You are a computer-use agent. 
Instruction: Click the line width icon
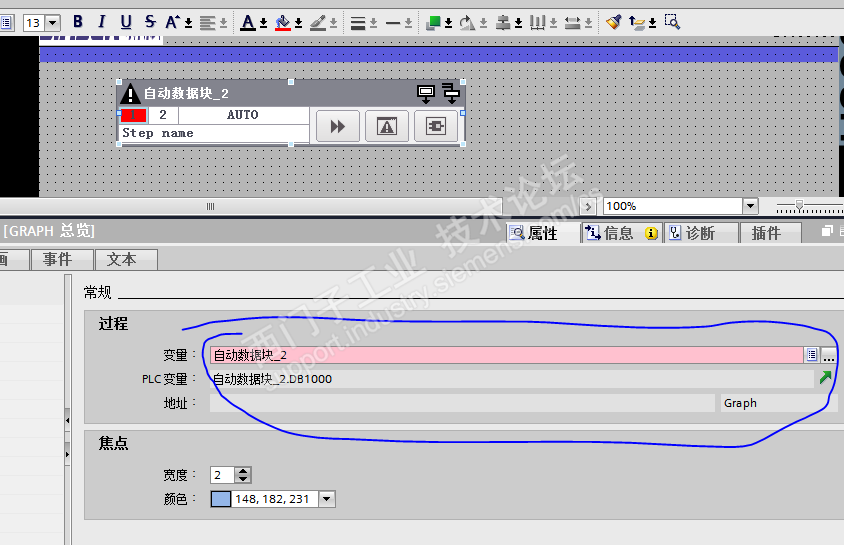[358, 23]
